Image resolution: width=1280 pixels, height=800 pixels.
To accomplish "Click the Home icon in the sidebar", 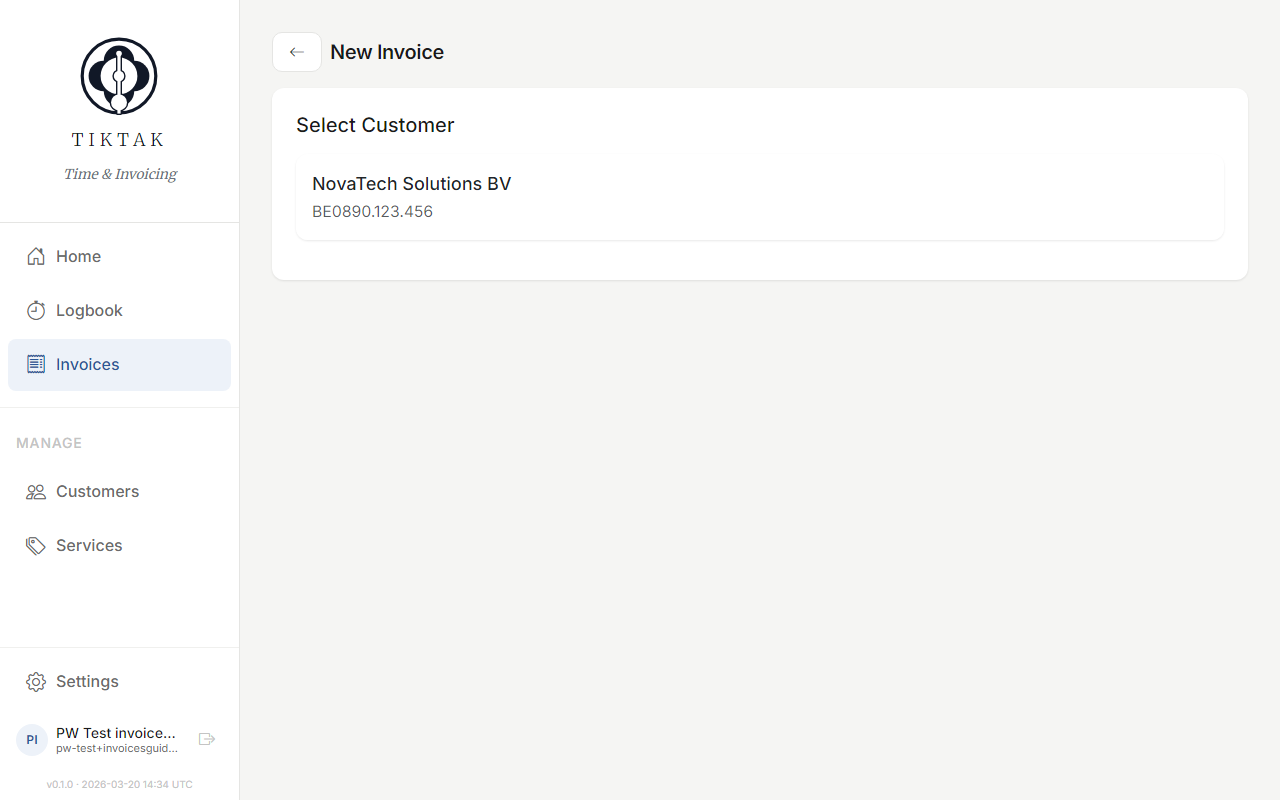I will click(x=35, y=256).
